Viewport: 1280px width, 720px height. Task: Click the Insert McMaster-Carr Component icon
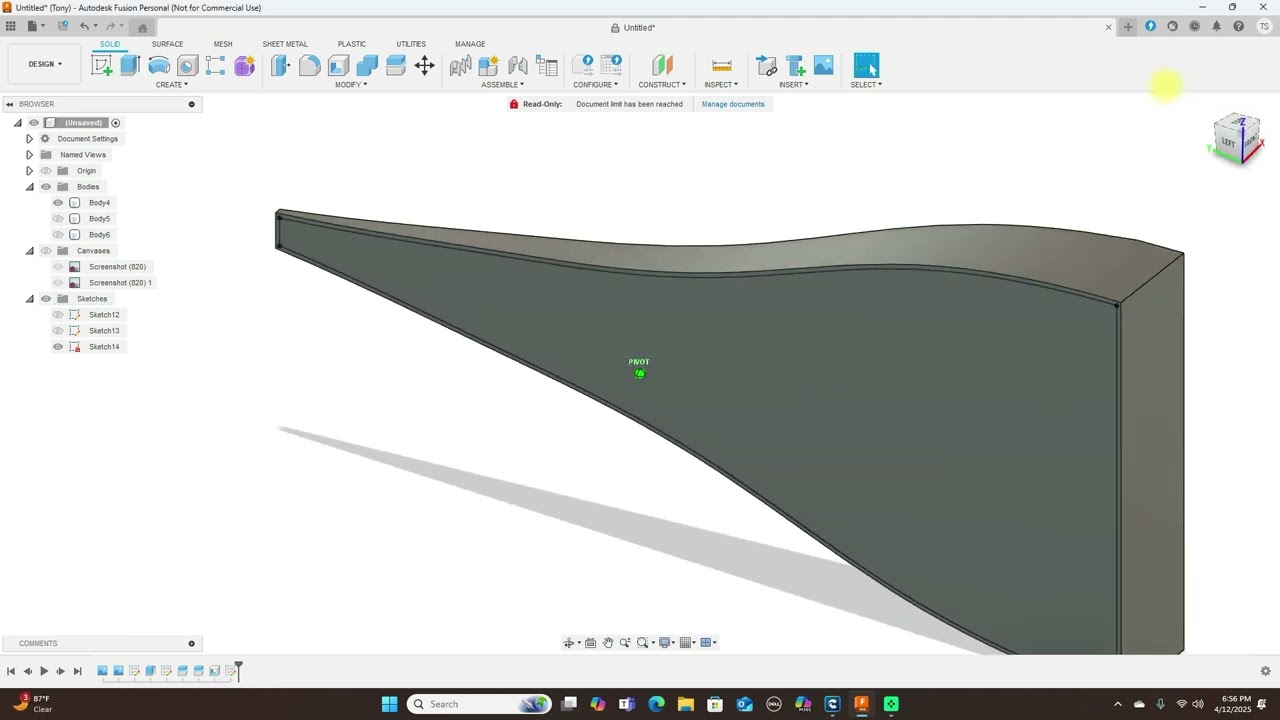796,66
